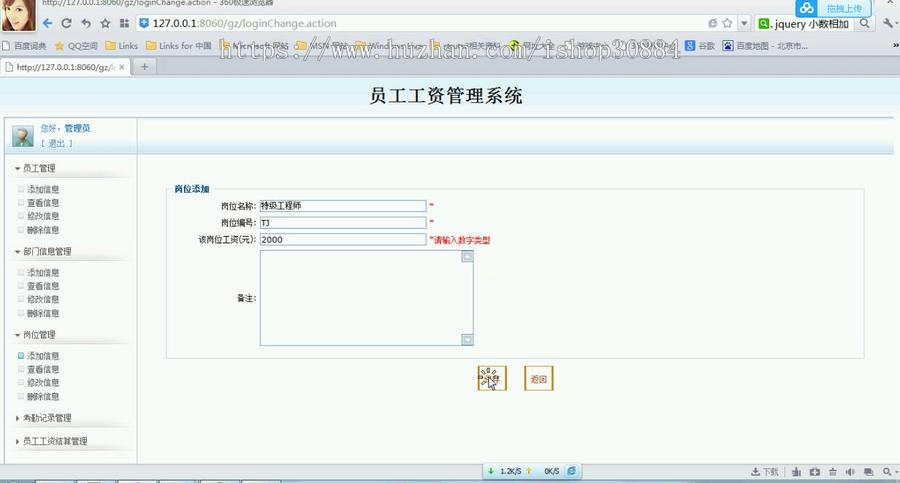Click the trash bin icon in status bar

832,472
